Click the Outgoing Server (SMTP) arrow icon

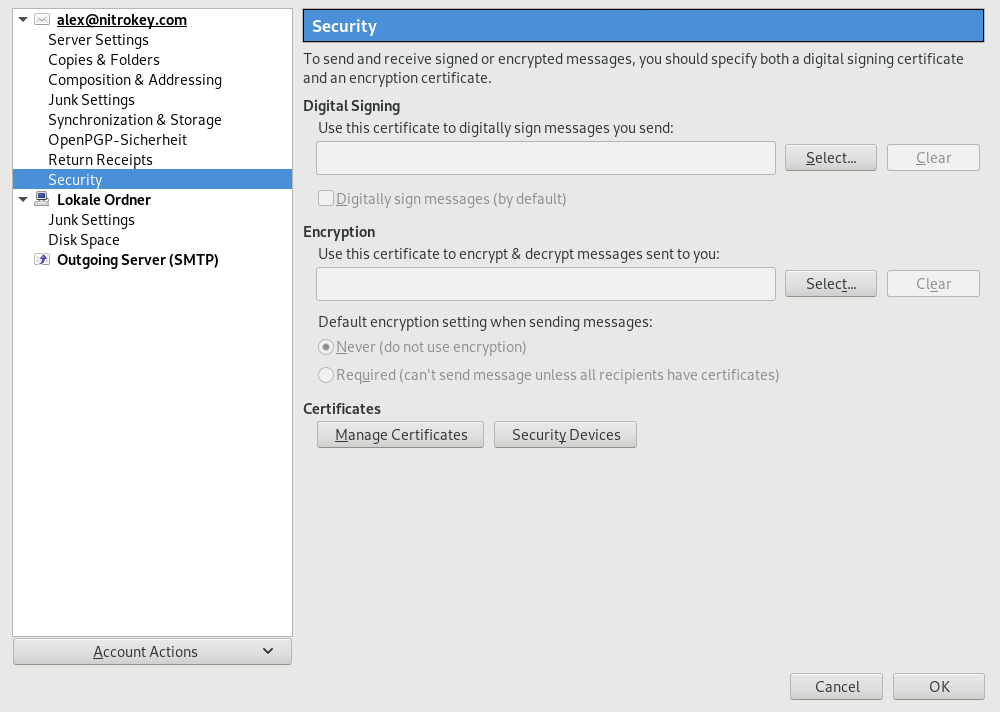point(42,260)
